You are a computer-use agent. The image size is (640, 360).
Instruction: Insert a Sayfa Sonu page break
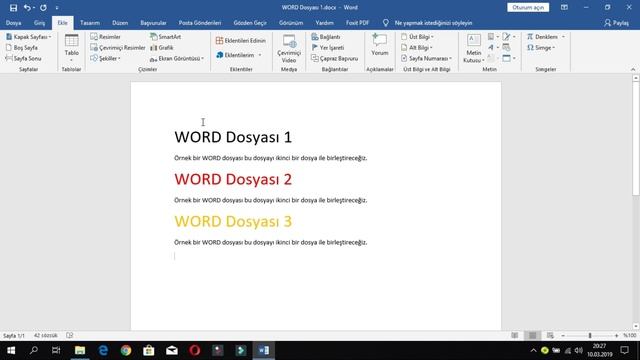coord(23,58)
